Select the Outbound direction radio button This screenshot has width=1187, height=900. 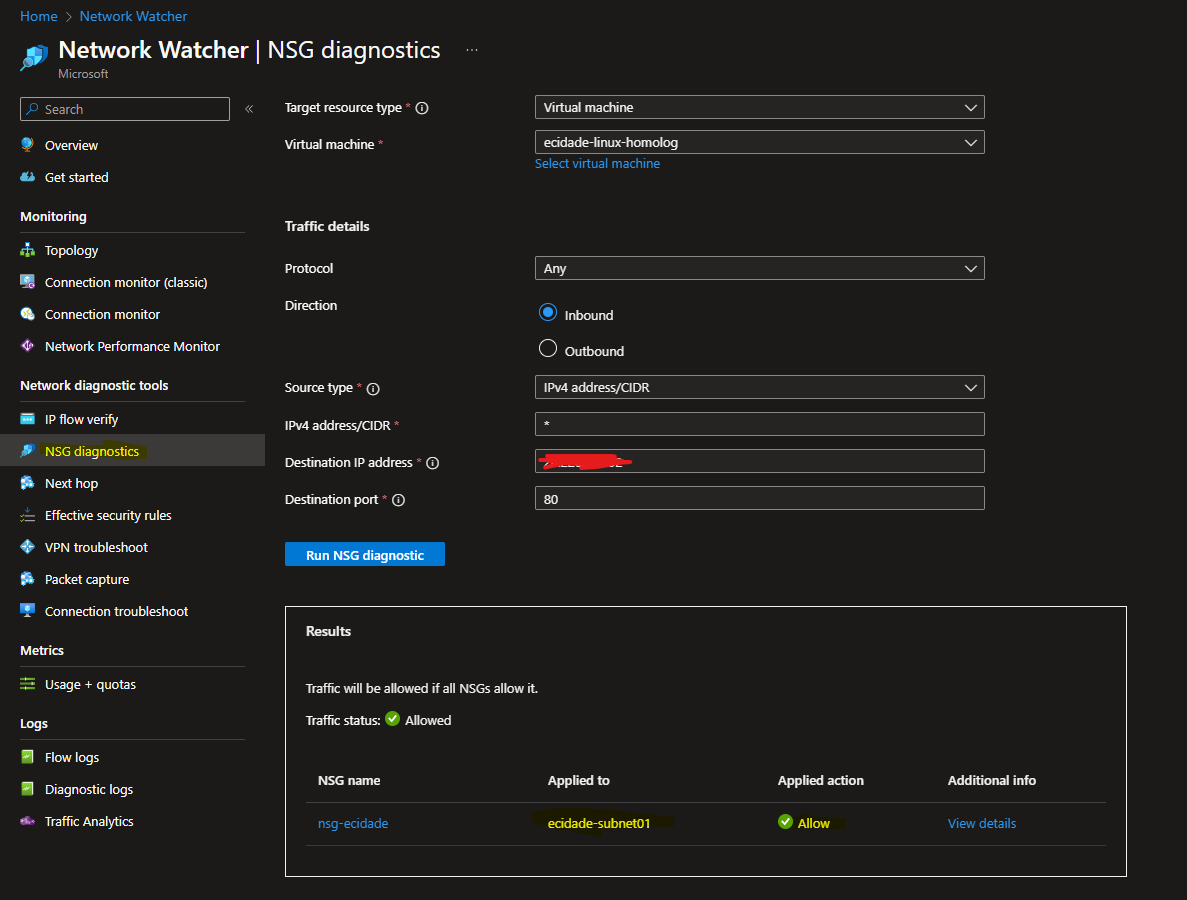click(547, 348)
